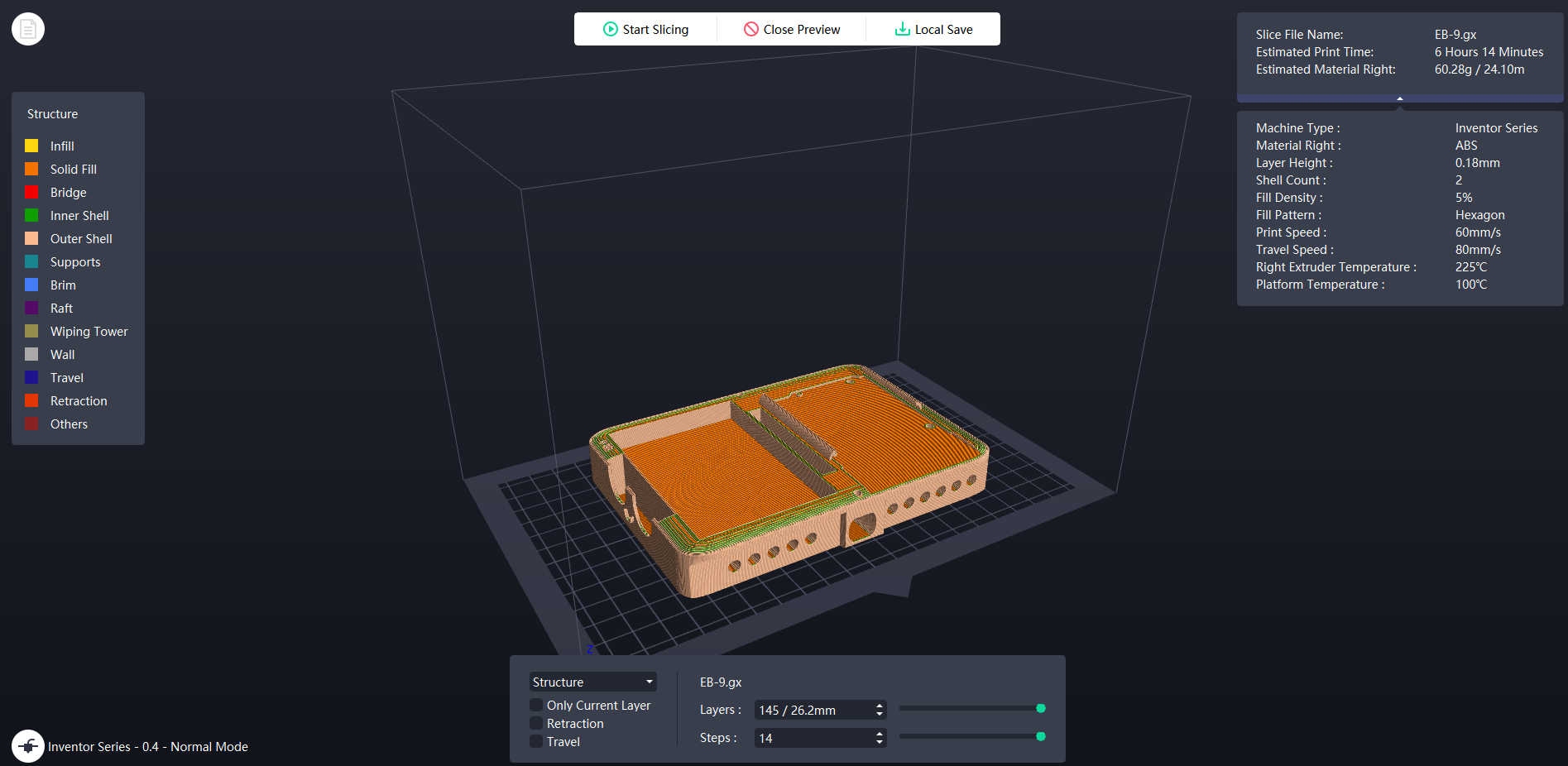
Task: Click the Retraction orange-red swatch
Action: click(x=31, y=400)
